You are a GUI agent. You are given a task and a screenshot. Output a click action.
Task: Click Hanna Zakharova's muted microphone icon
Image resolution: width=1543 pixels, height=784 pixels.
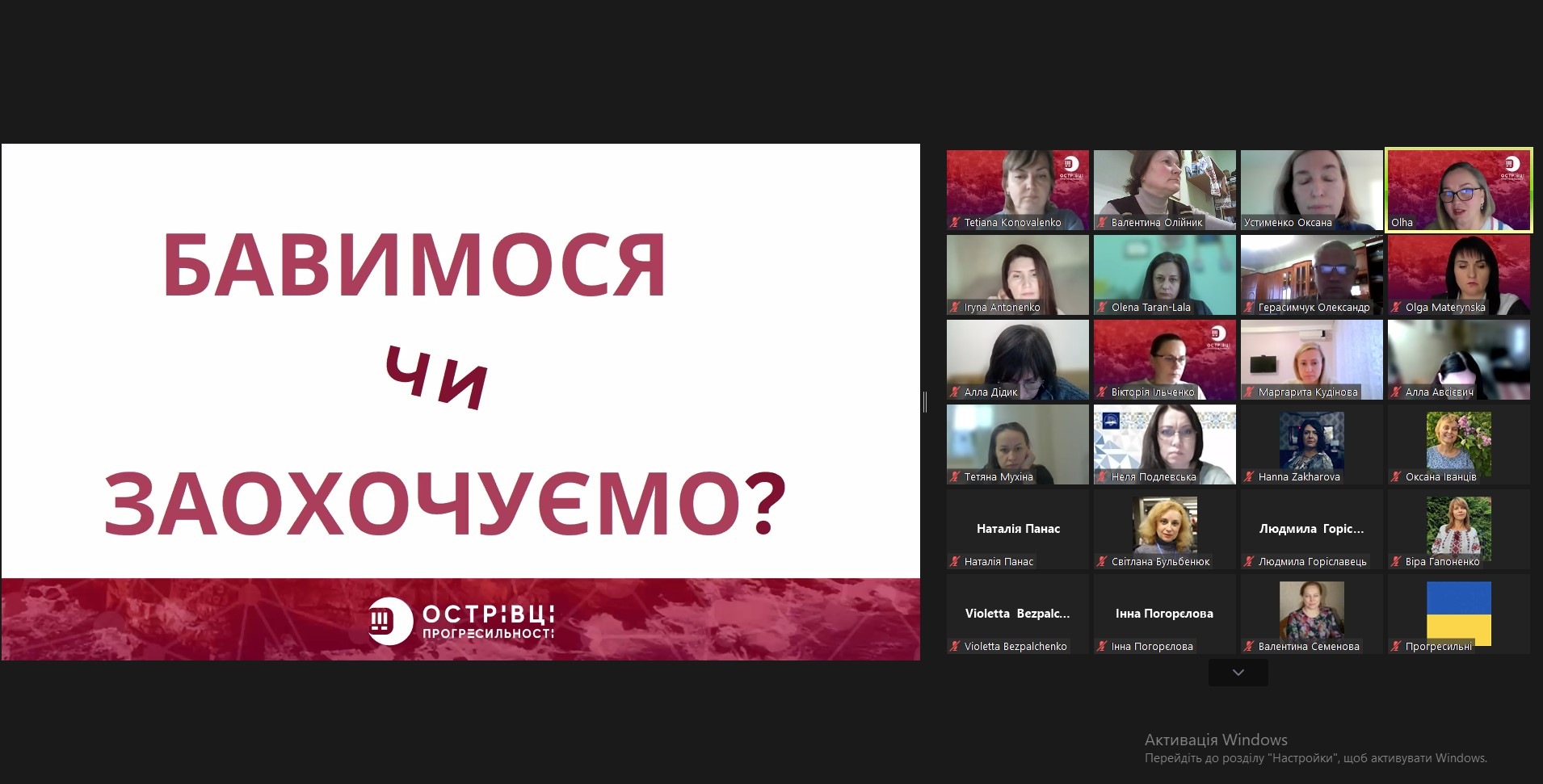click(x=1249, y=476)
